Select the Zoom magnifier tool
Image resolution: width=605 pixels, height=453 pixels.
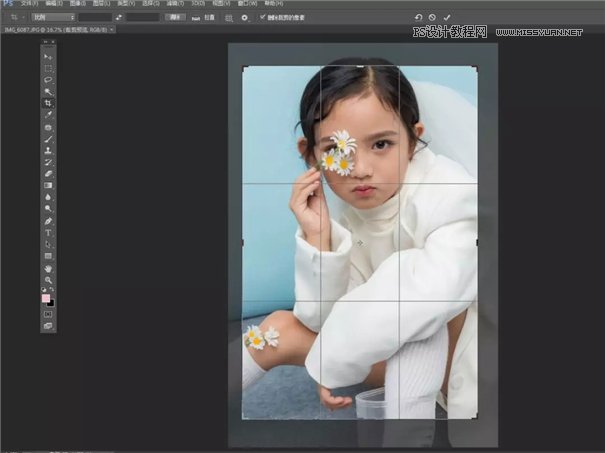point(48,280)
